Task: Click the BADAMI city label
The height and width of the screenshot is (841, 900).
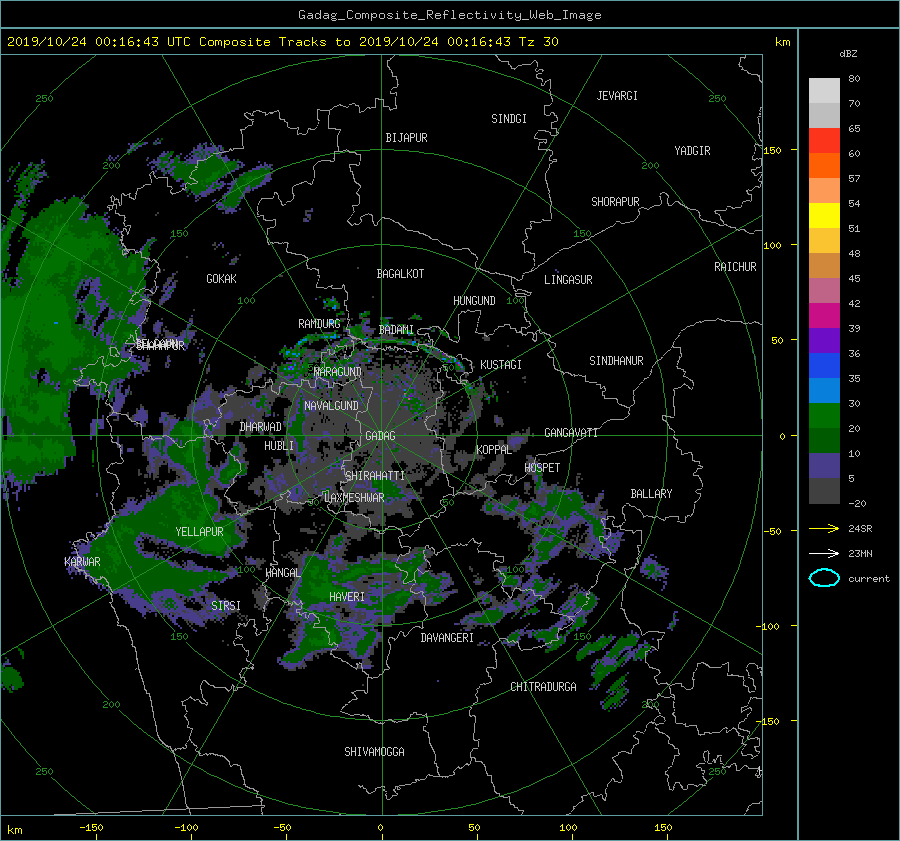Action: (x=396, y=330)
